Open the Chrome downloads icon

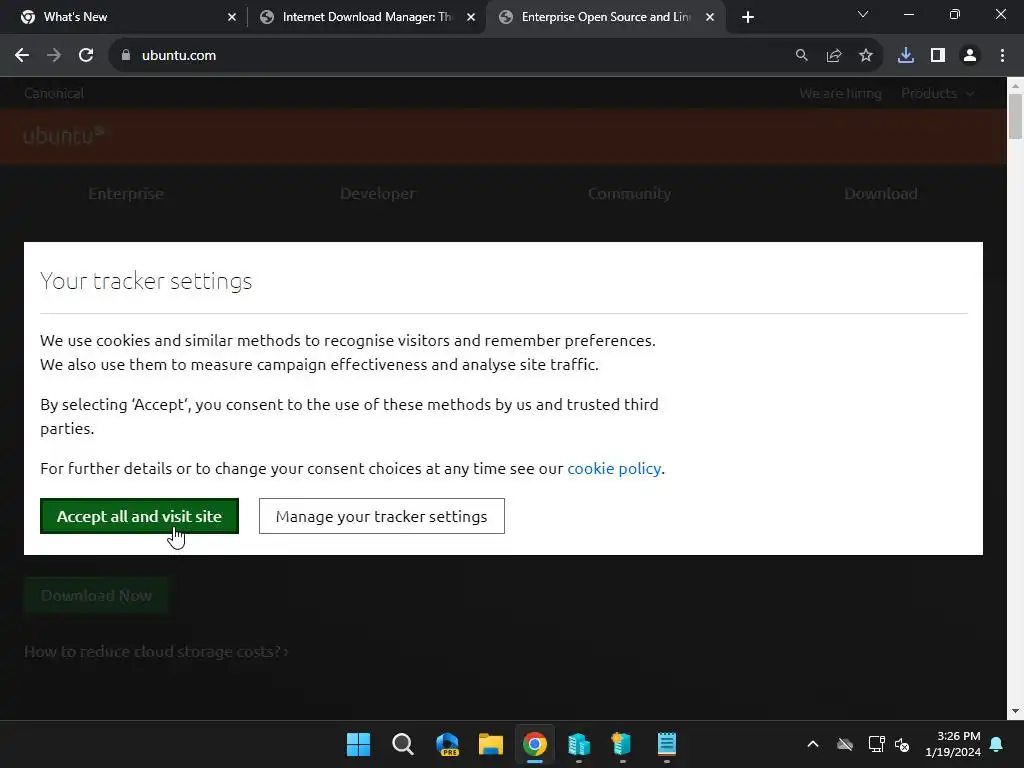coord(906,56)
